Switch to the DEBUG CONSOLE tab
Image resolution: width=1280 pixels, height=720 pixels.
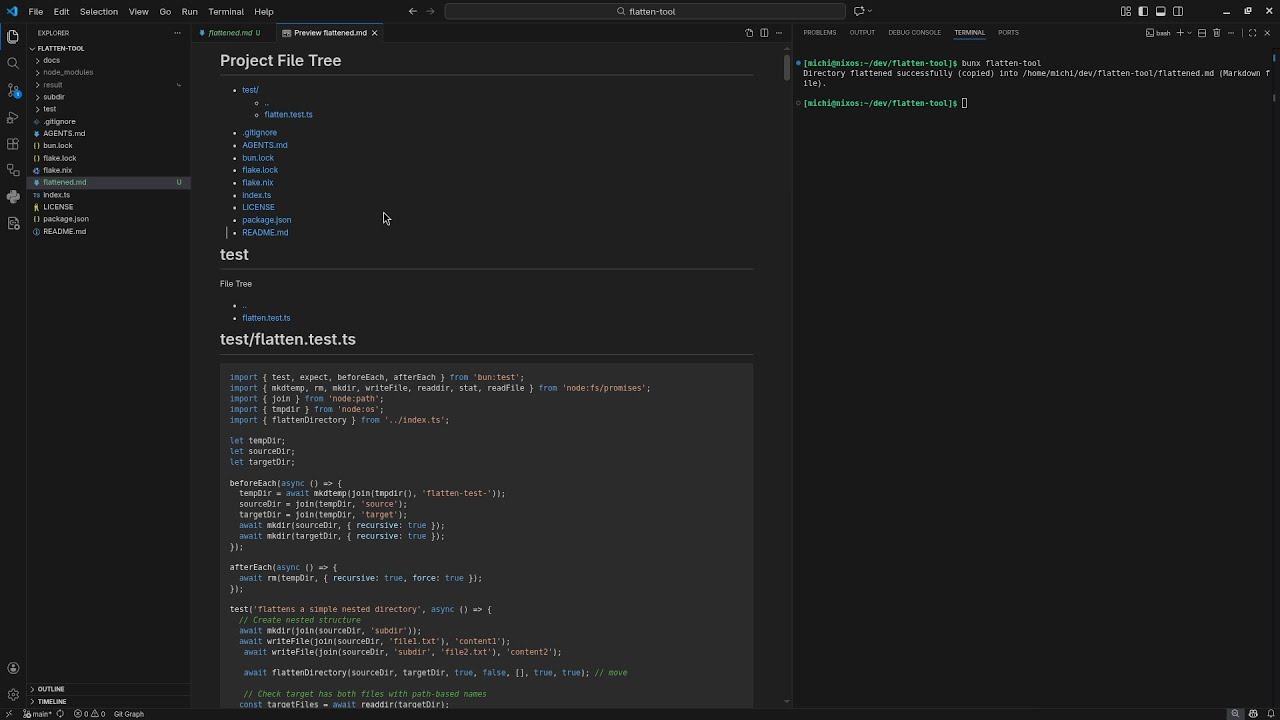pyautogui.click(x=914, y=33)
